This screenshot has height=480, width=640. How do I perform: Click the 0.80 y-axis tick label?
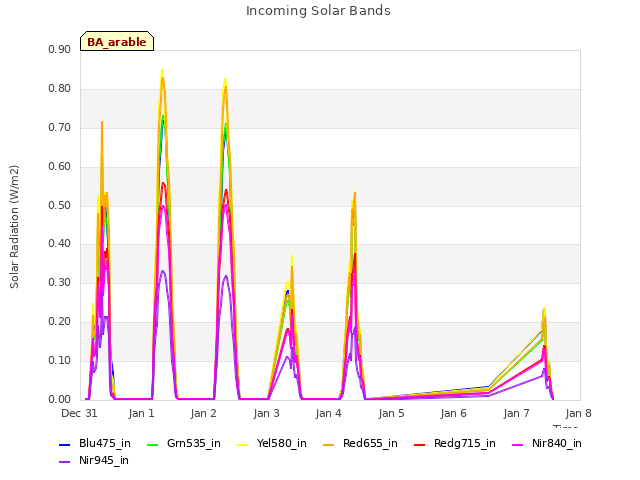[60, 89]
